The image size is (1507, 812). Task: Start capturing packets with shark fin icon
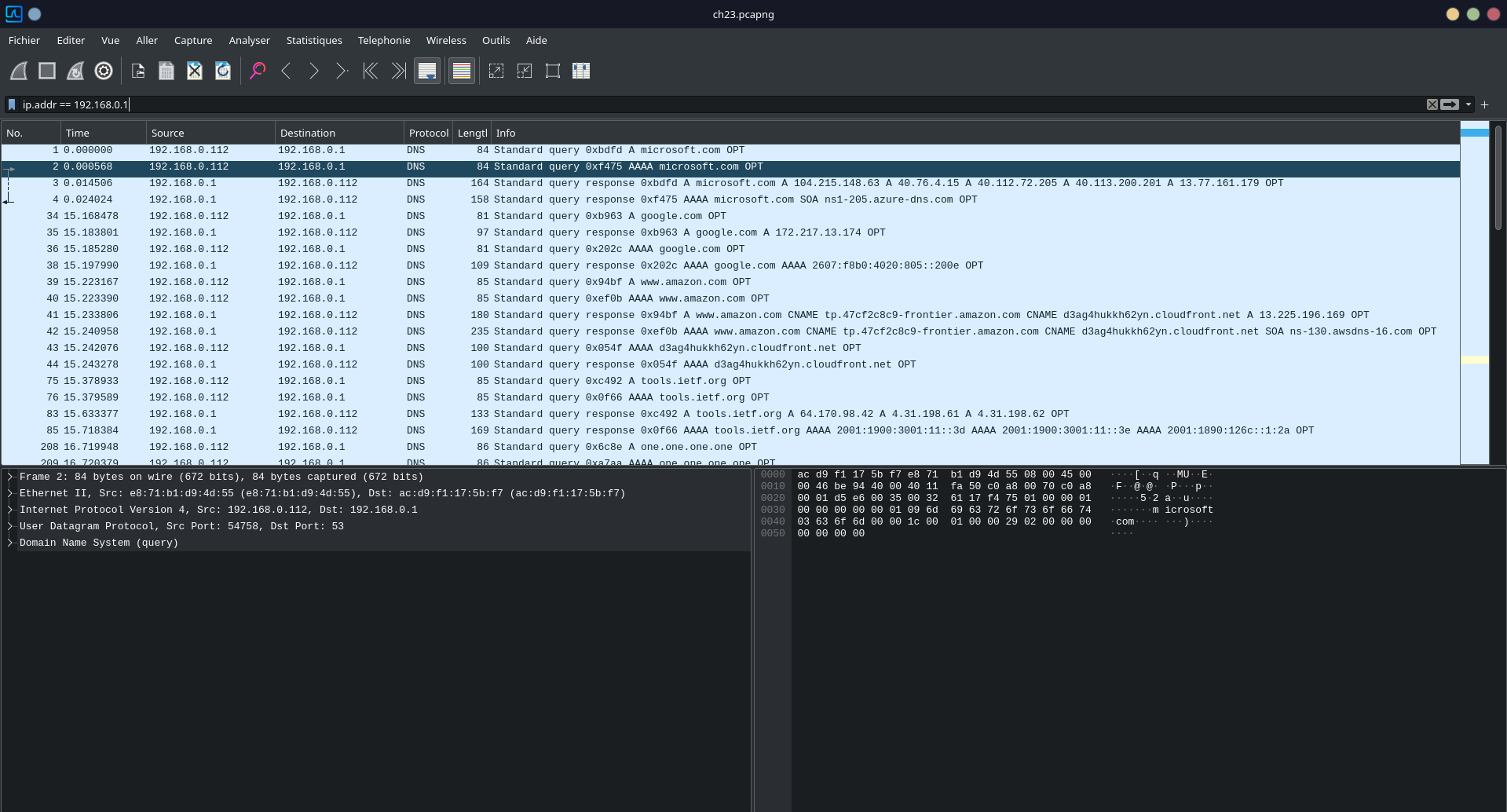click(19, 71)
